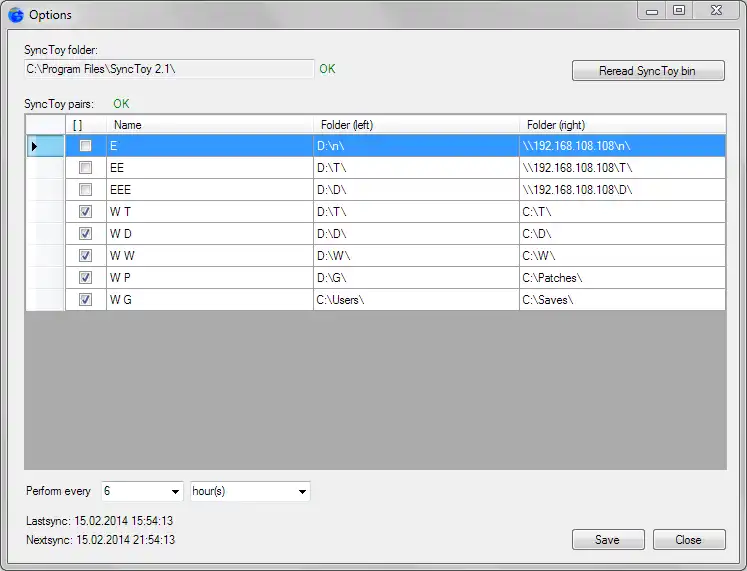Uncheck the W G pair checkbox
Image resolution: width=747 pixels, height=571 pixels.
[x=85, y=300]
